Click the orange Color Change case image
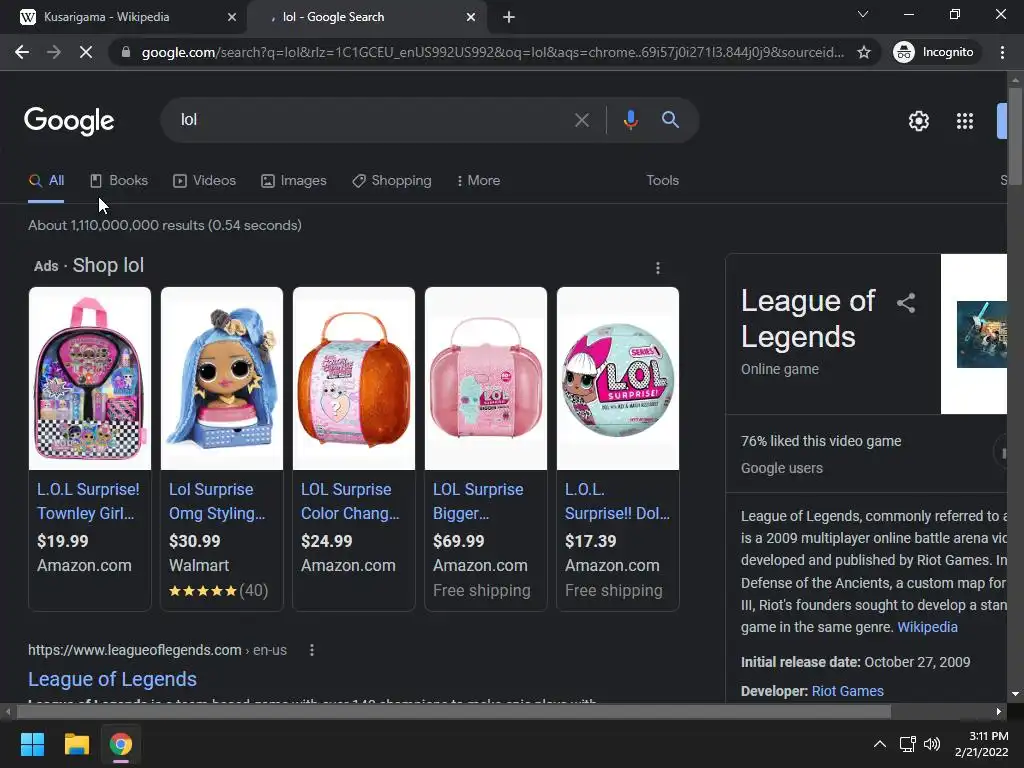Image resolution: width=1024 pixels, height=768 pixels. pyautogui.click(x=354, y=378)
